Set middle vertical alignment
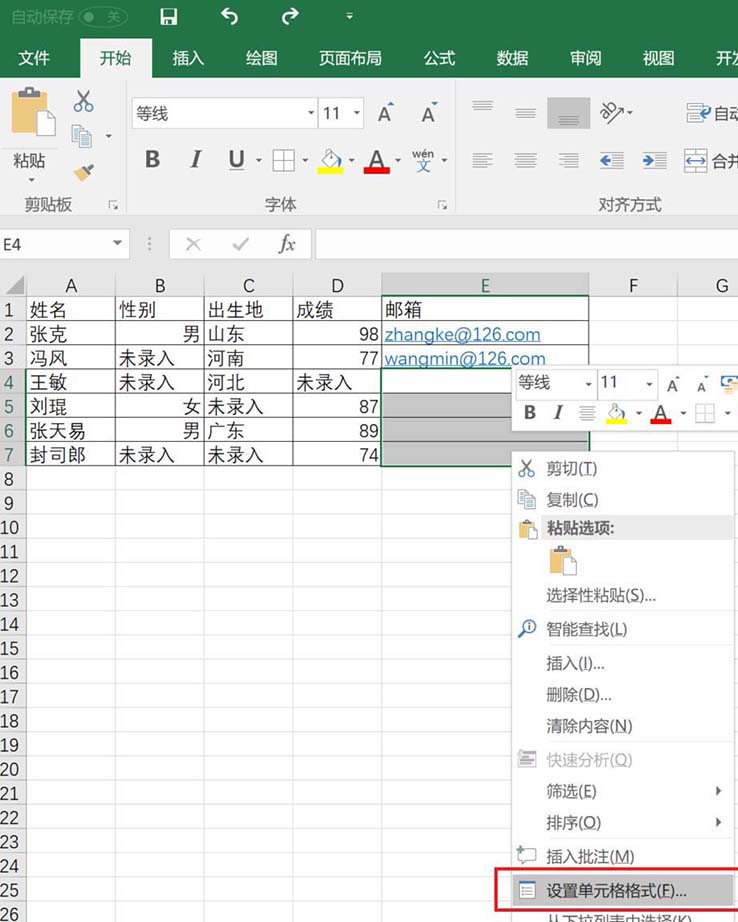This screenshot has height=922, width=738. (x=525, y=112)
